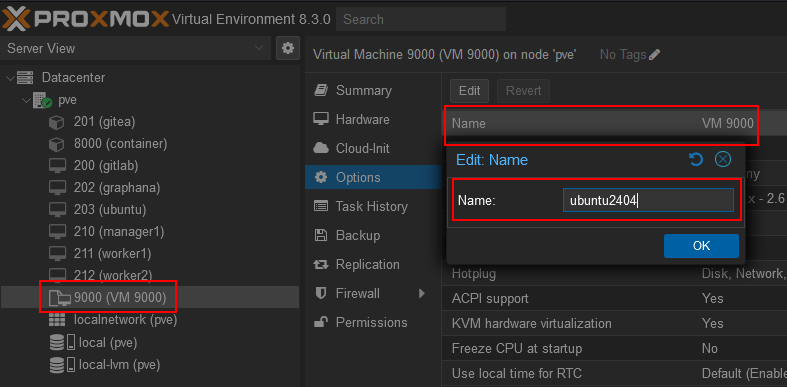Click the pve node icon
Image resolution: width=787 pixels, height=387 pixels.
pos(43,100)
